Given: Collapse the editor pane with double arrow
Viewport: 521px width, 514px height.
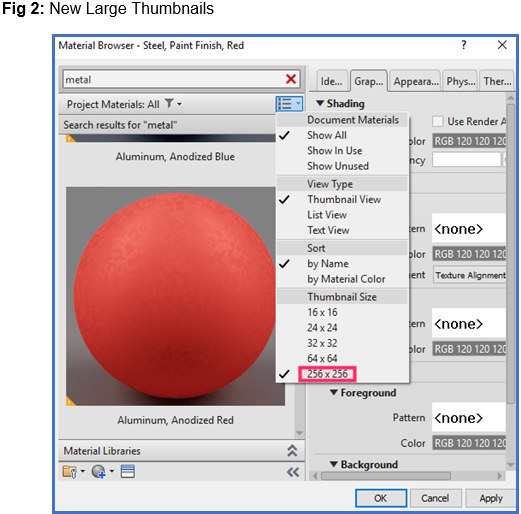Looking at the screenshot, I should pos(293,472).
